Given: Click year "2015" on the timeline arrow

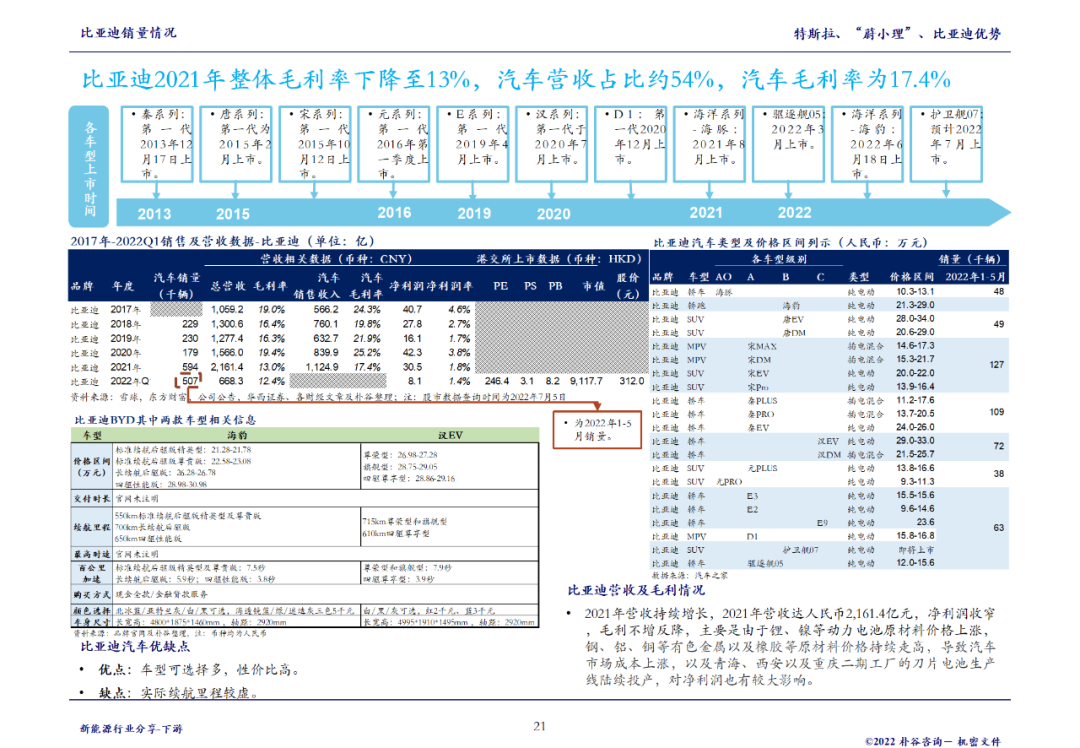Looking at the screenshot, I should click(x=233, y=214).
